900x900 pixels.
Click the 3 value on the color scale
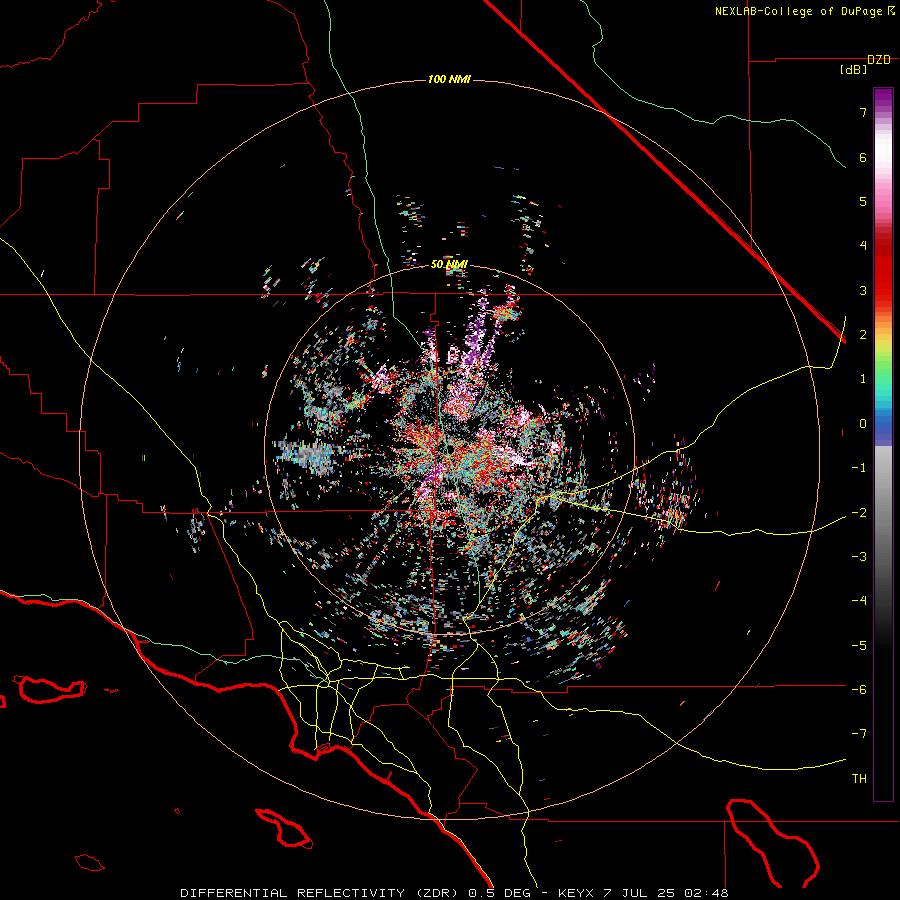click(x=863, y=290)
